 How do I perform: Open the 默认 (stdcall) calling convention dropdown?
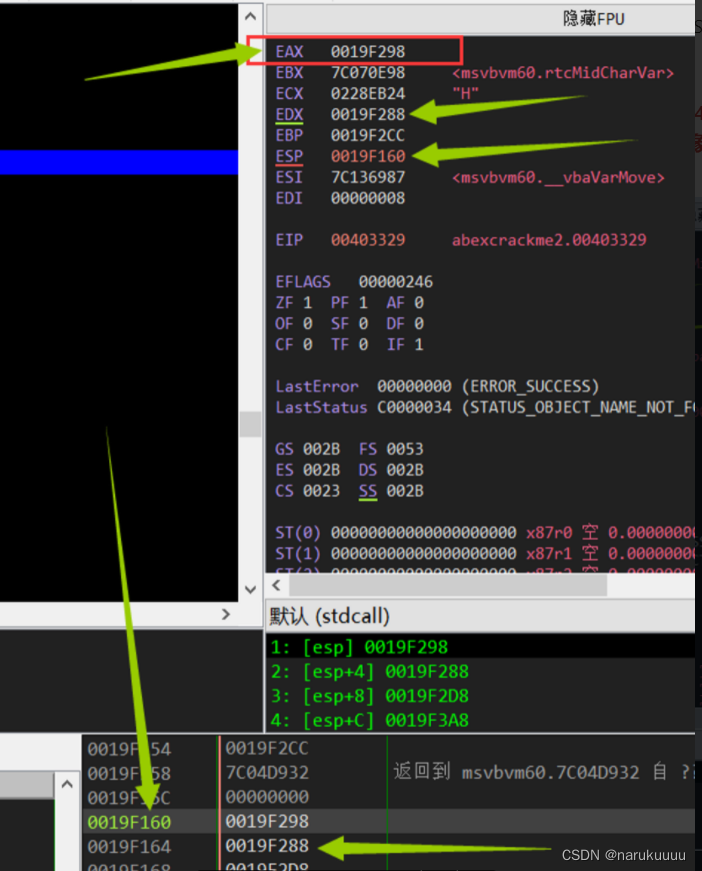[481, 615]
